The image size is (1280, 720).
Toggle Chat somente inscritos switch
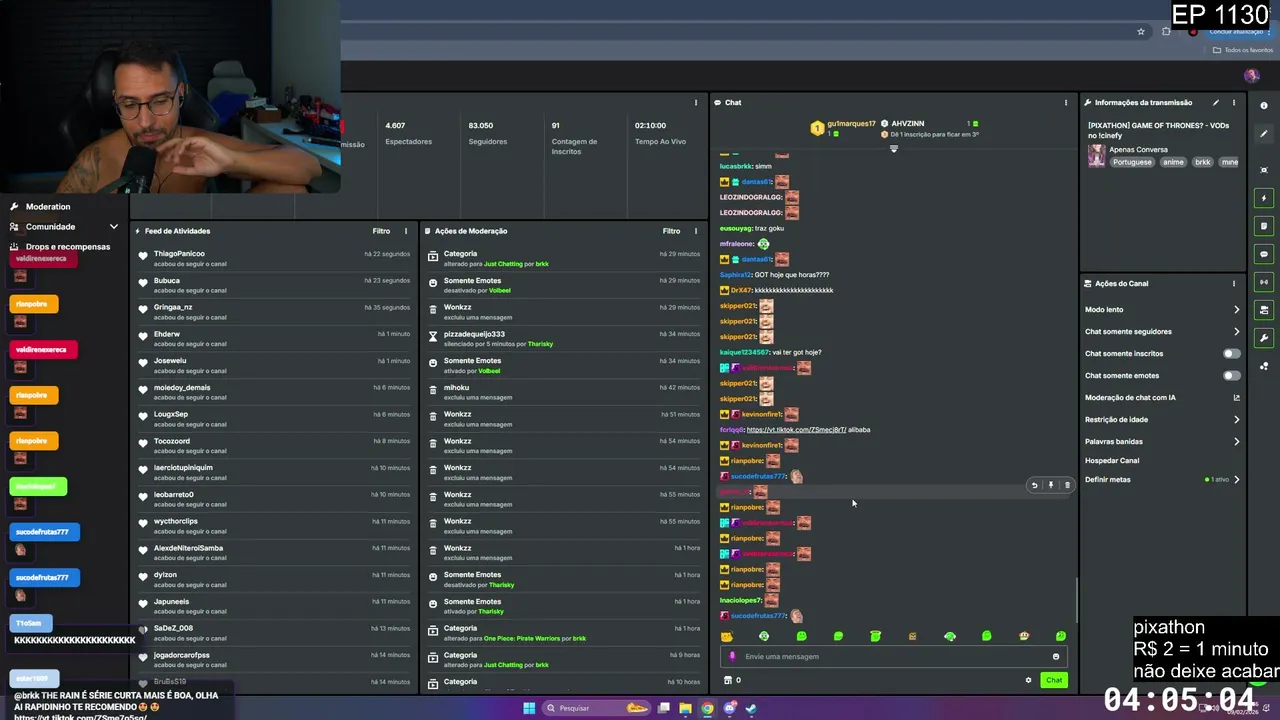pyautogui.click(x=1231, y=354)
